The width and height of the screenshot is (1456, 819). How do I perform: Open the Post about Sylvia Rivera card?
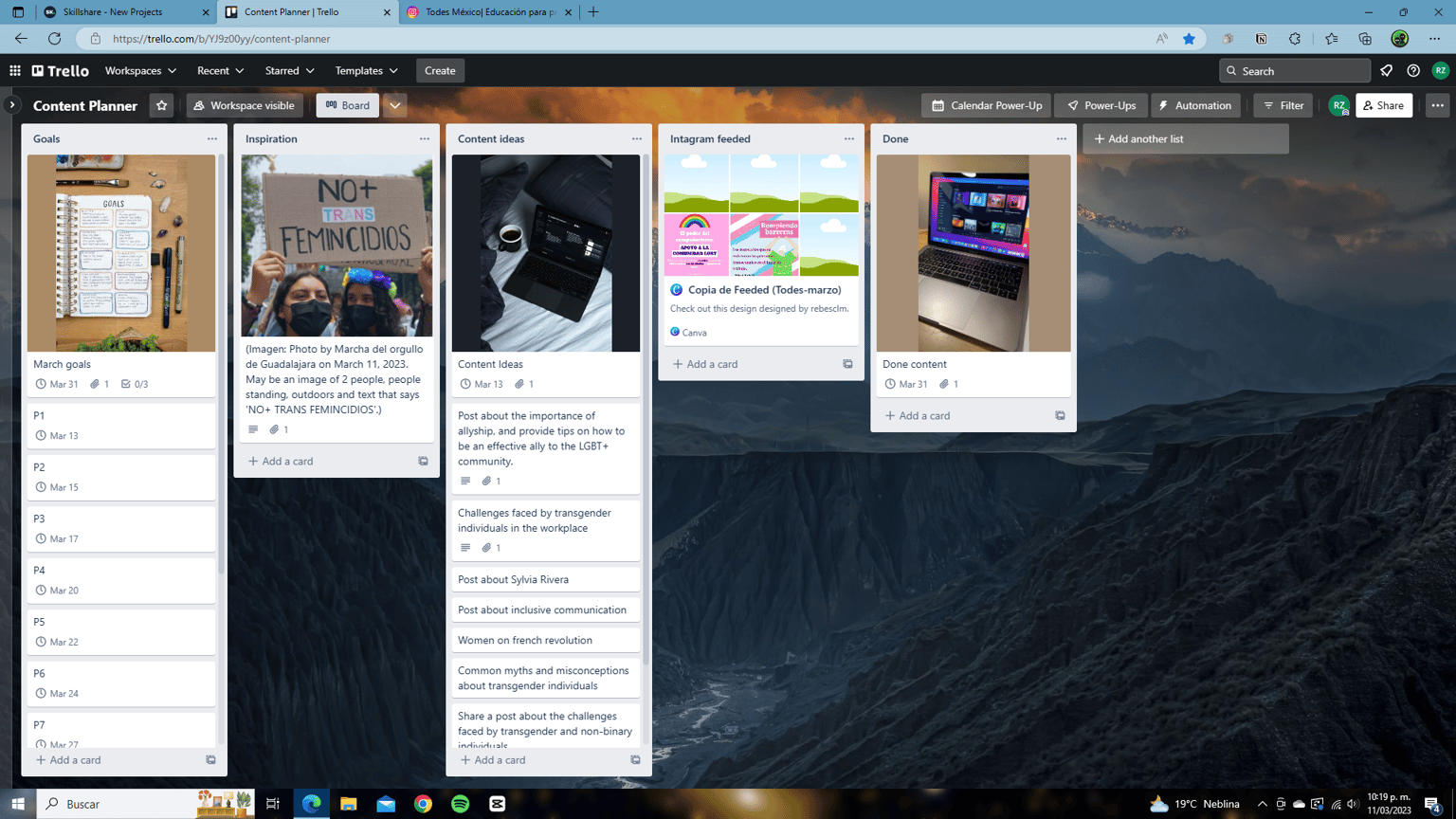point(546,580)
